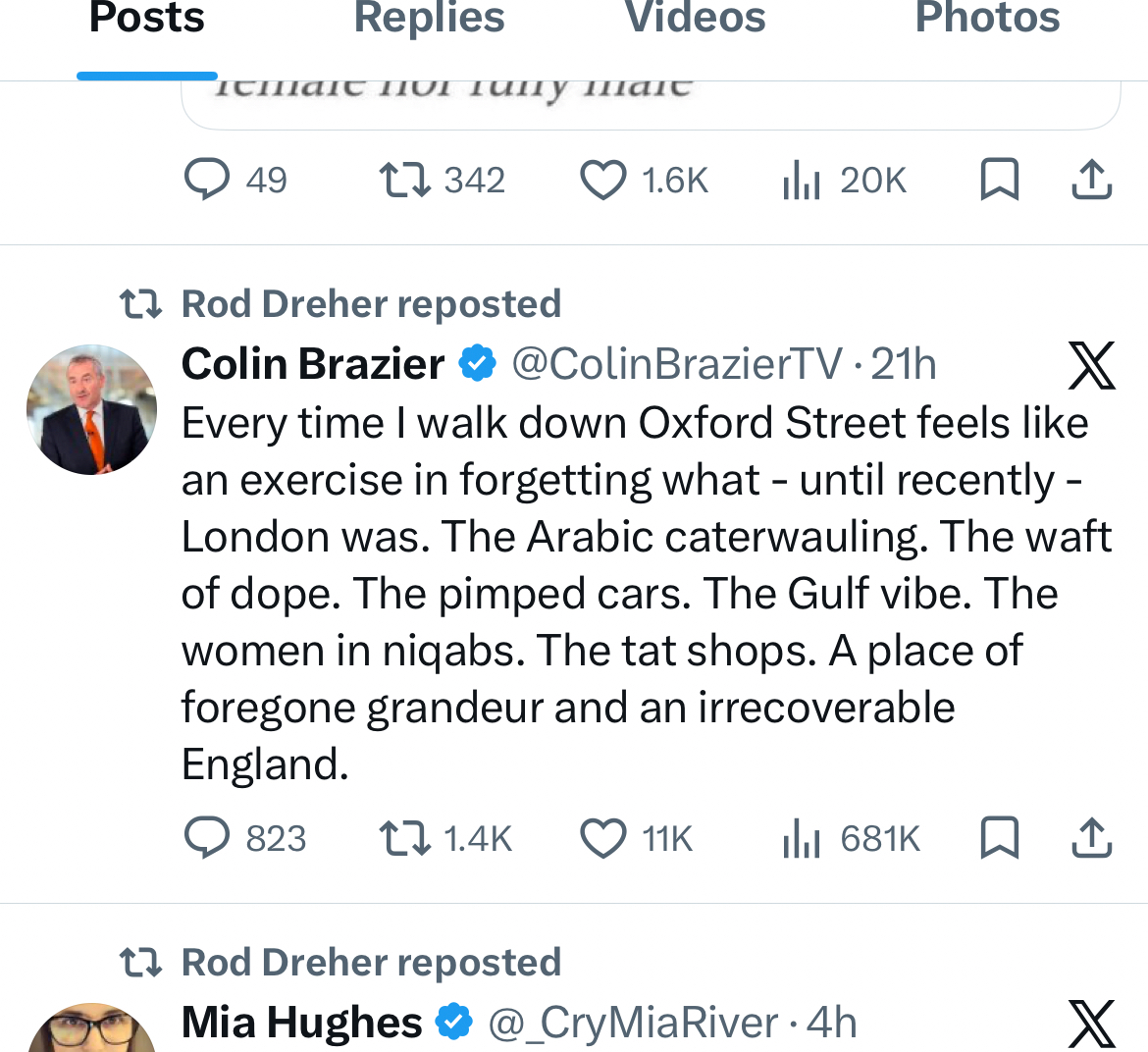Bookmark Colin Brazier's post
The height and width of the screenshot is (1052, 1148).
click(1000, 838)
